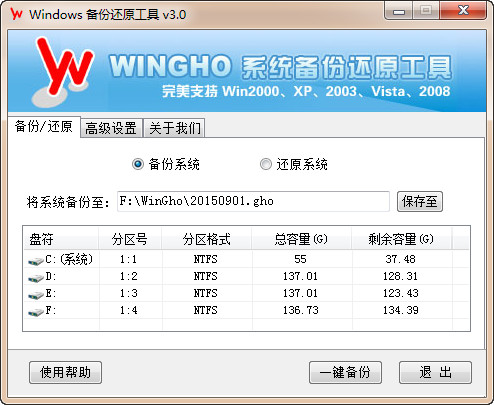The height and width of the screenshot is (405, 494).
Task: Click the 保存至 button
Action: (x=420, y=201)
